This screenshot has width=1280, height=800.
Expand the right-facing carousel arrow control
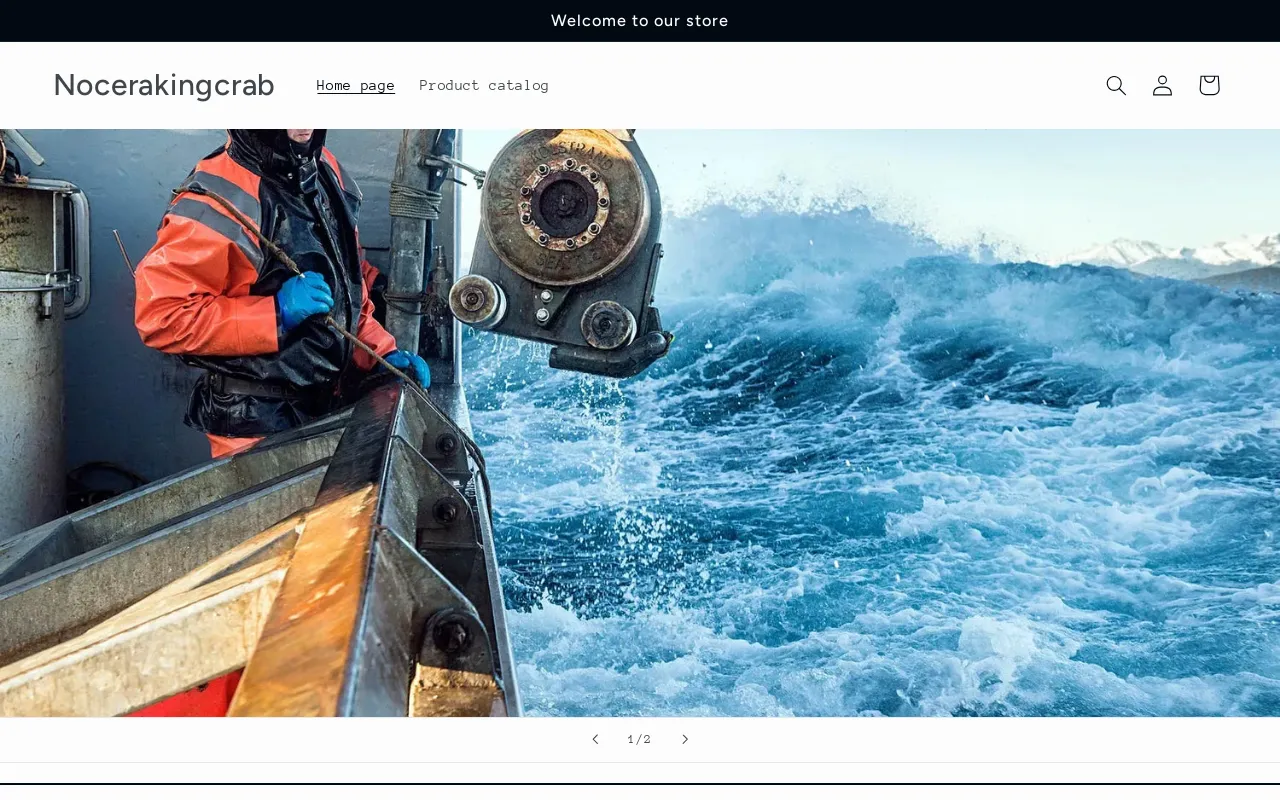685,739
